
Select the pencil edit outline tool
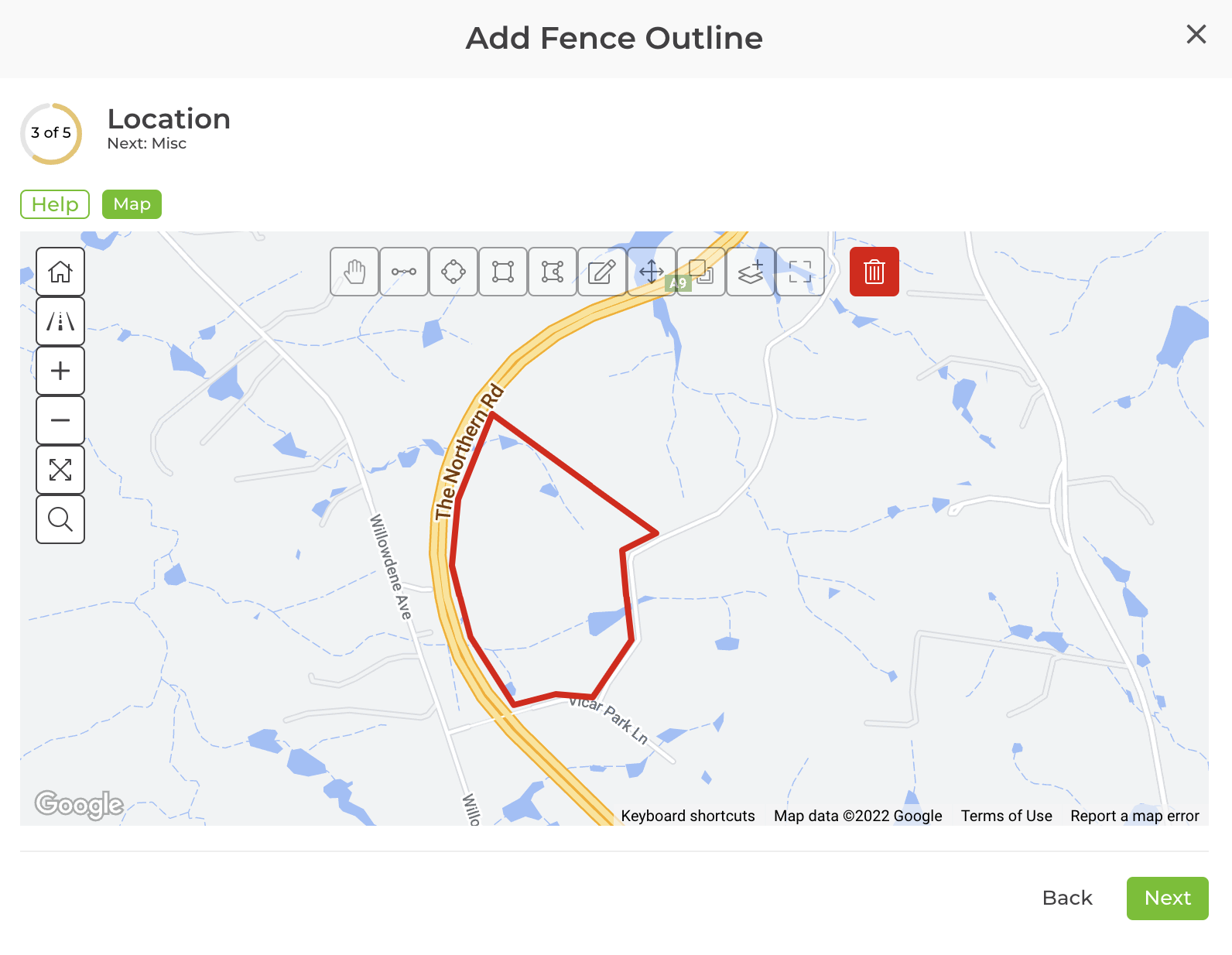coord(601,272)
